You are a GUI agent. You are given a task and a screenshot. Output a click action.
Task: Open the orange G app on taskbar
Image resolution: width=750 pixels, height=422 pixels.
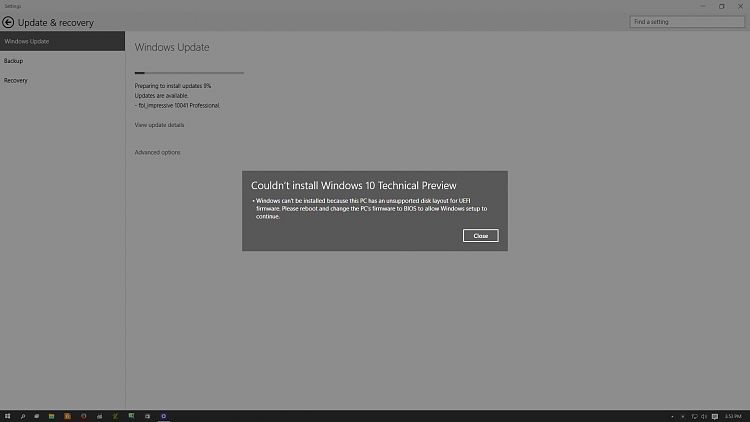coord(67,416)
